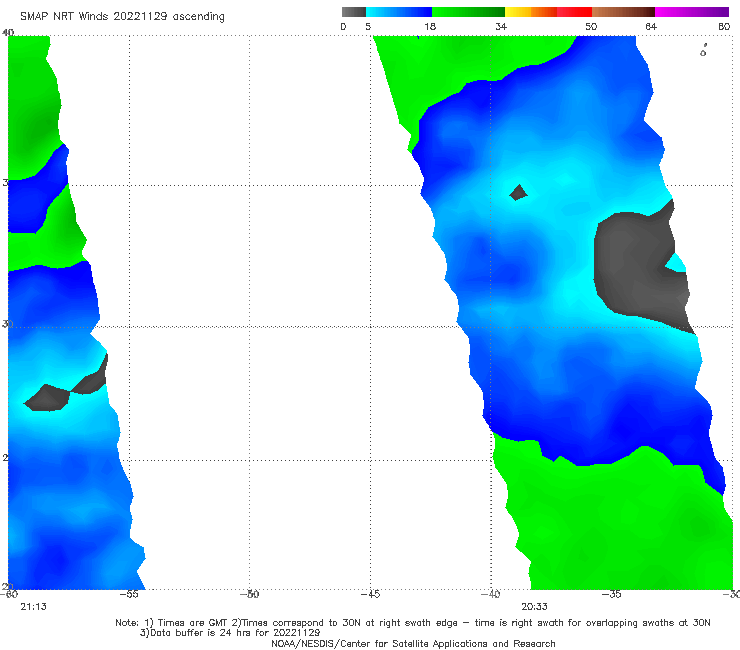Click the note line 'Times are GMT'

tap(186, 623)
